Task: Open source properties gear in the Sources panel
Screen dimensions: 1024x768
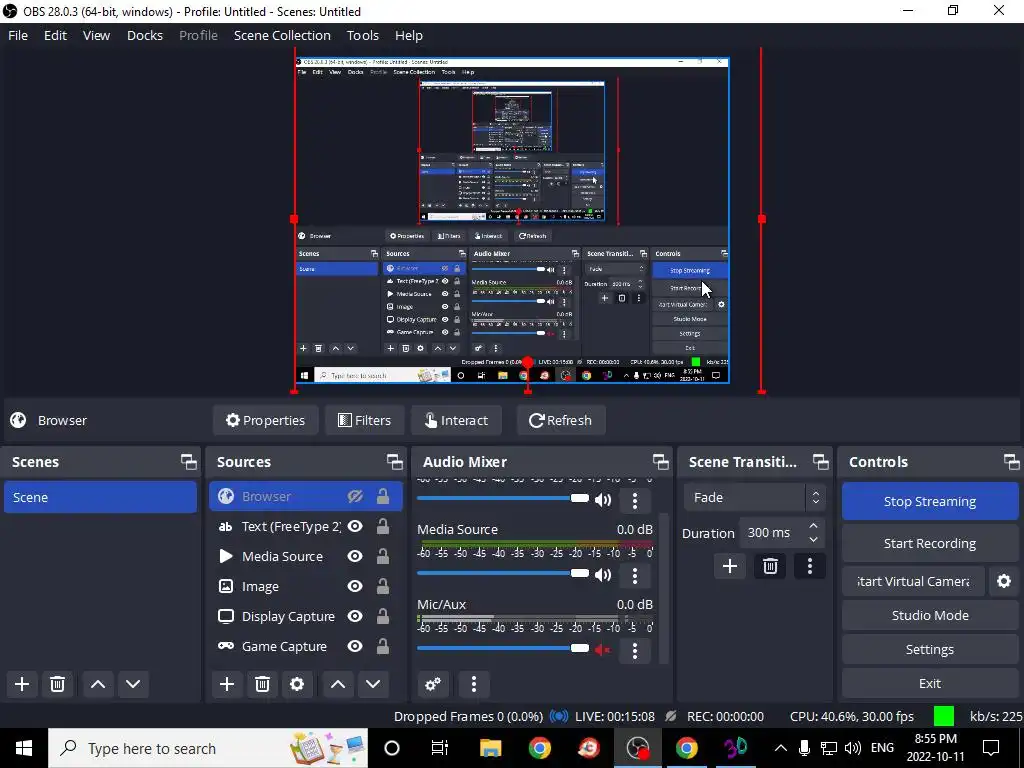Action: [297, 684]
